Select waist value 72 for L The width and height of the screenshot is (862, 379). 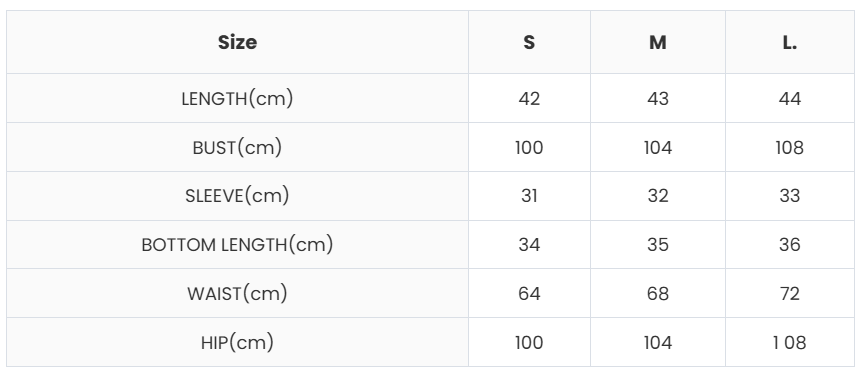[x=789, y=294]
